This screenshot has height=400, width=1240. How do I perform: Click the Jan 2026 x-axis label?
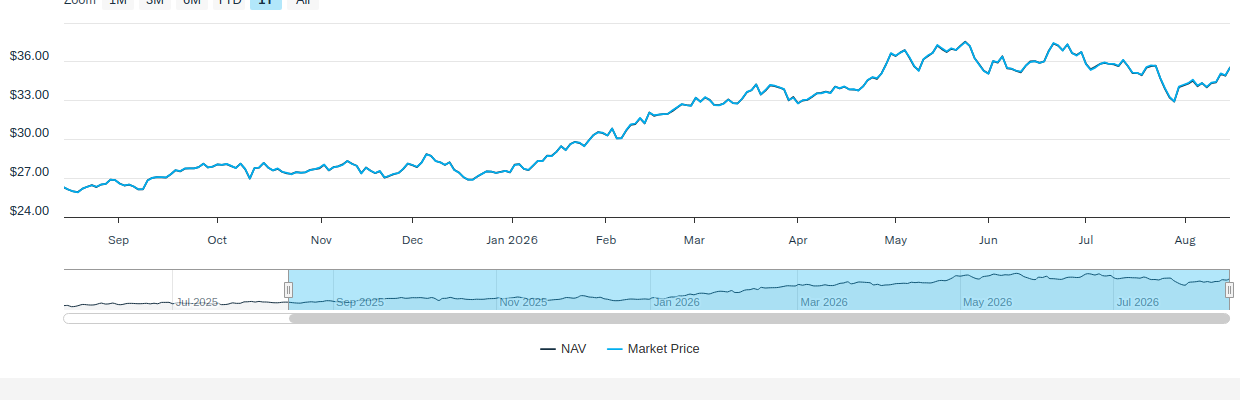click(x=512, y=240)
